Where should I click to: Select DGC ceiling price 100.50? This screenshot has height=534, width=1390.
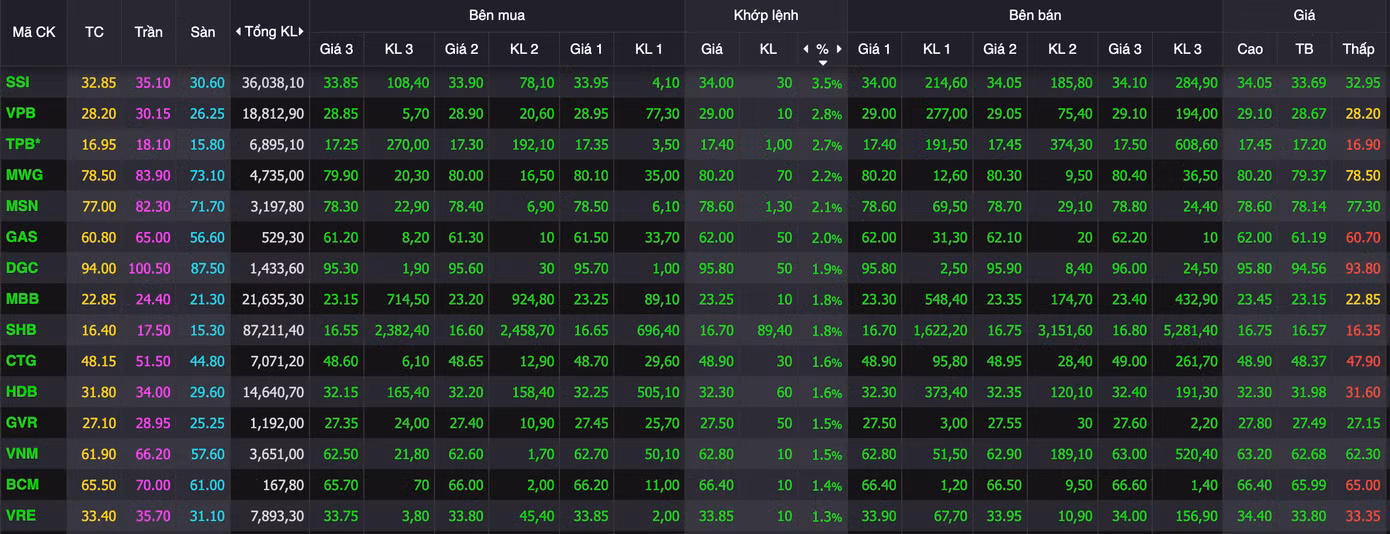point(149,269)
